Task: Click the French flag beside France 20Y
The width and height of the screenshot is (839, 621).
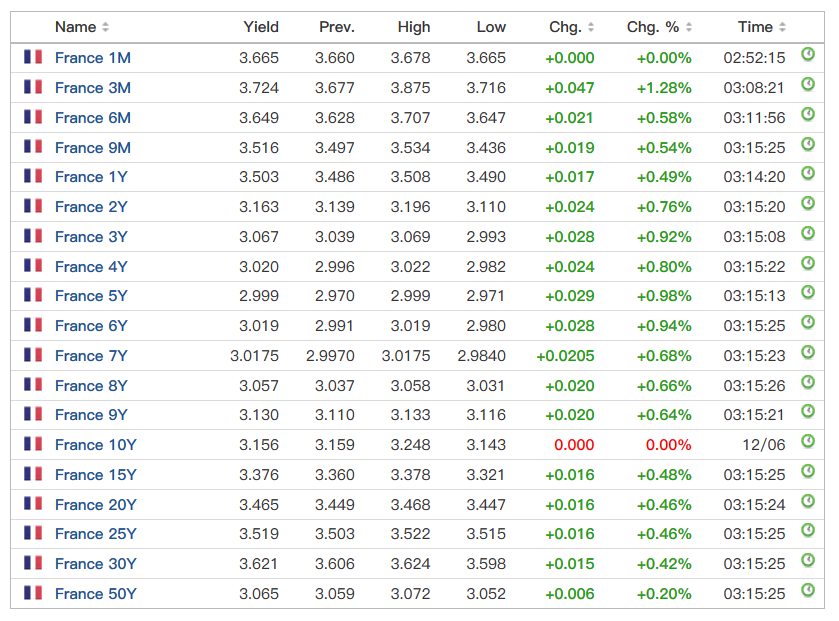Action: point(33,504)
